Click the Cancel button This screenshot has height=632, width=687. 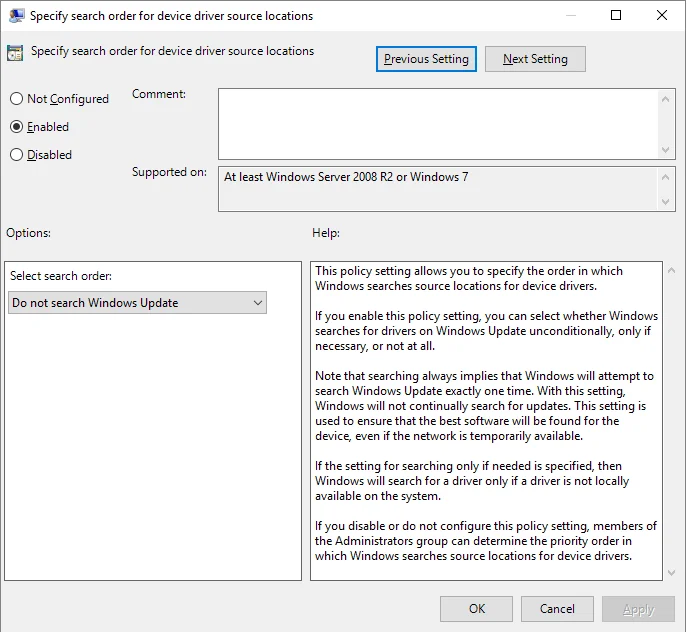[557, 609]
